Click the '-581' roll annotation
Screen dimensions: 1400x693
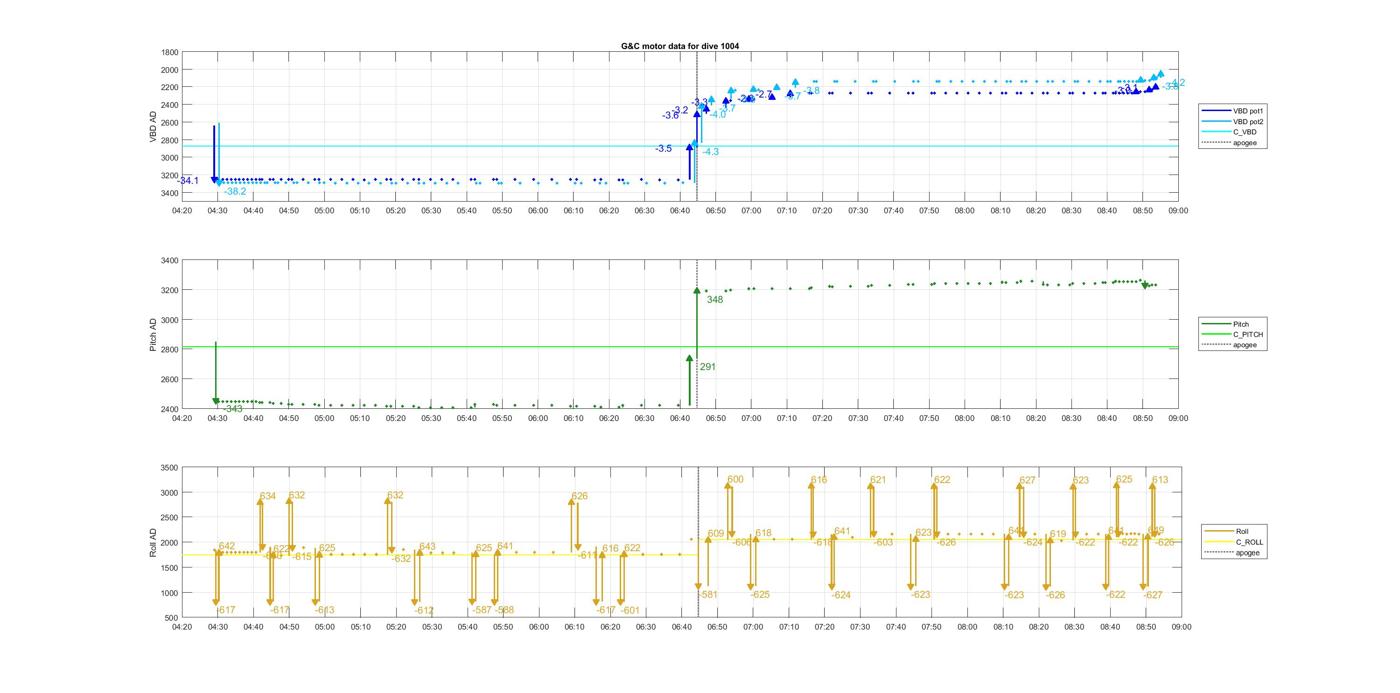(x=708, y=595)
